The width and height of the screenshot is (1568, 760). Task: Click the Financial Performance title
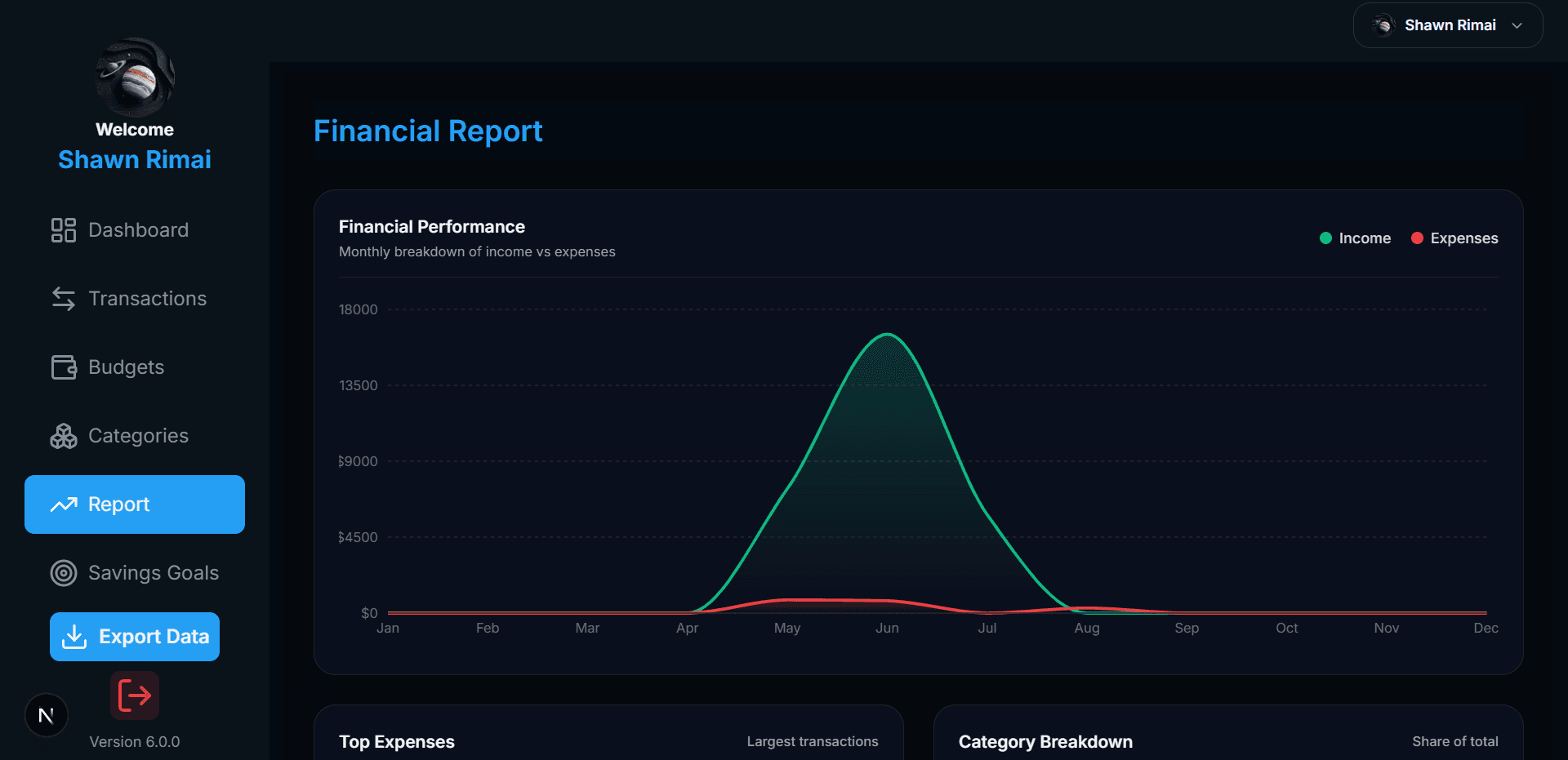tap(432, 227)
